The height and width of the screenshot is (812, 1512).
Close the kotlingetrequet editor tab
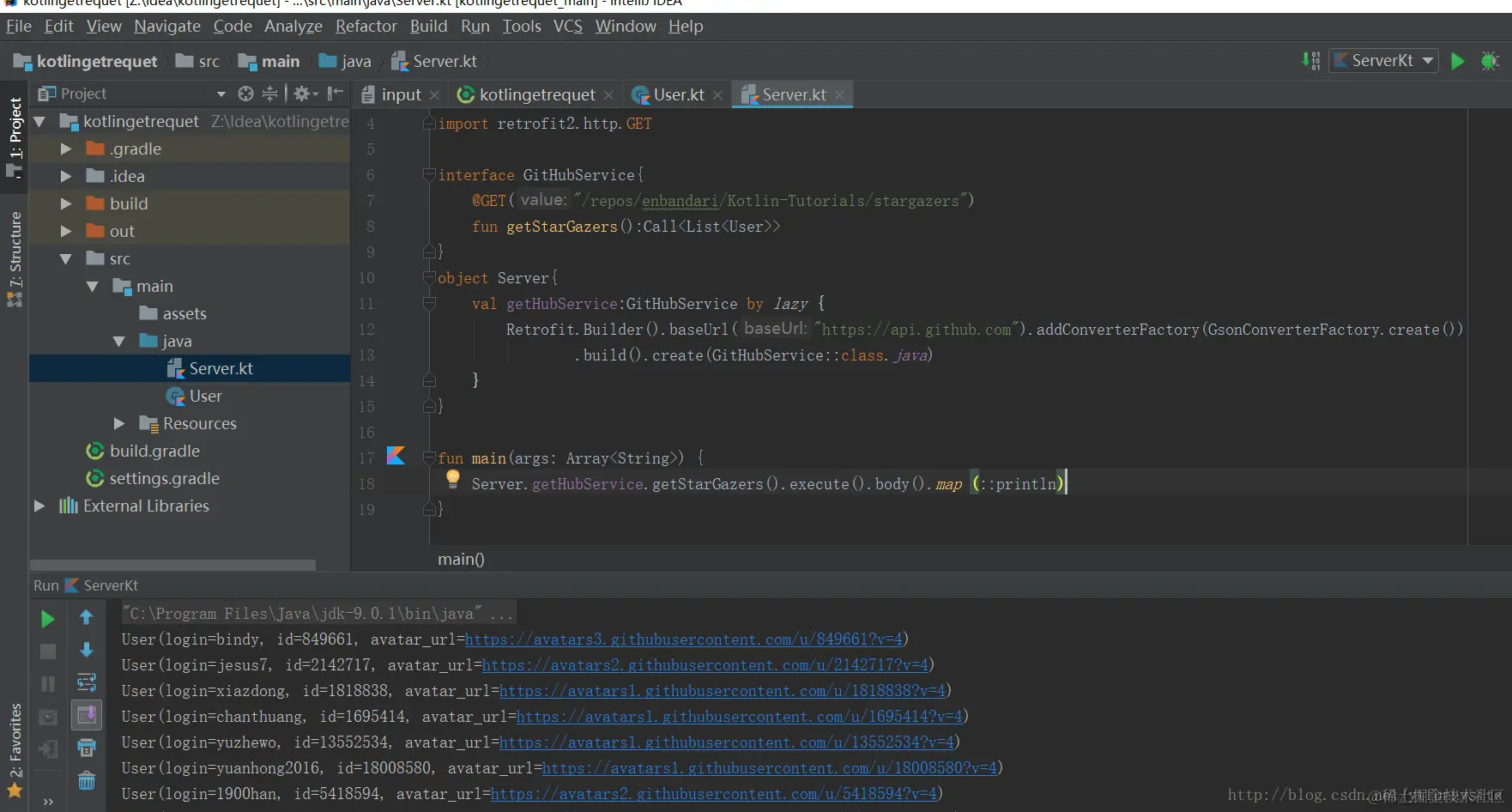[608, 95]
